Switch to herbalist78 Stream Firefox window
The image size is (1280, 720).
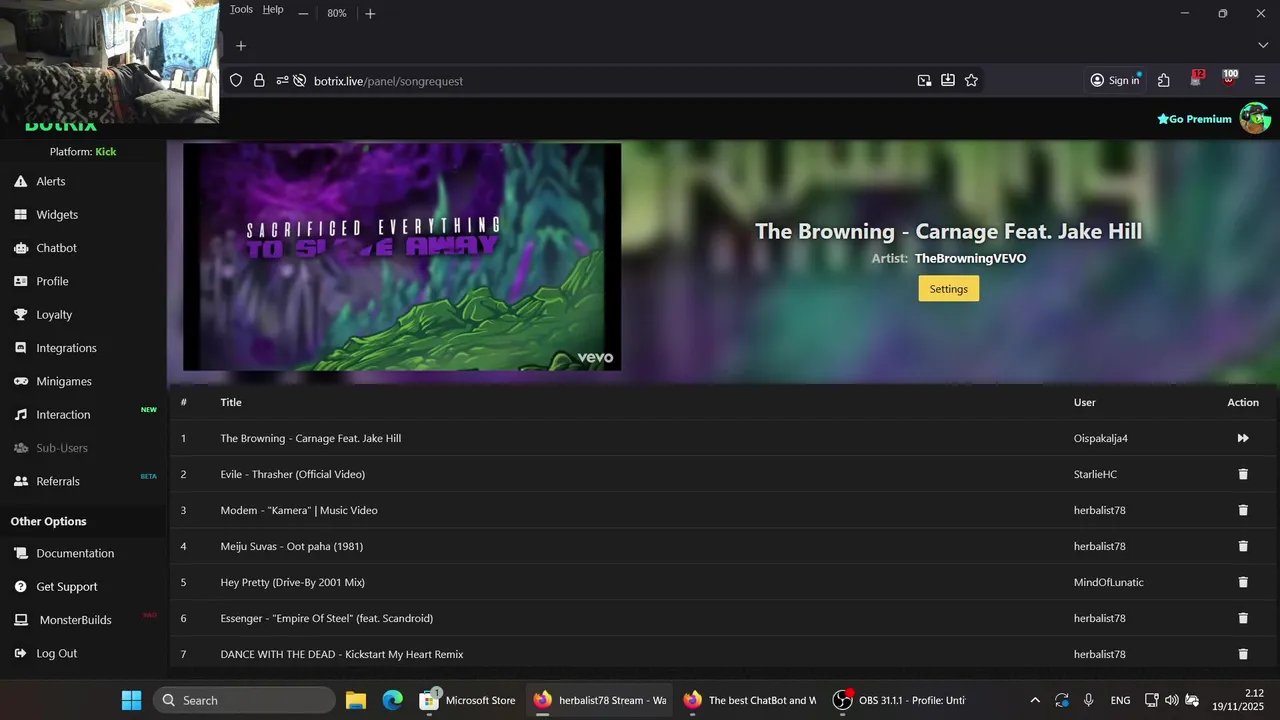pos(600,700)
